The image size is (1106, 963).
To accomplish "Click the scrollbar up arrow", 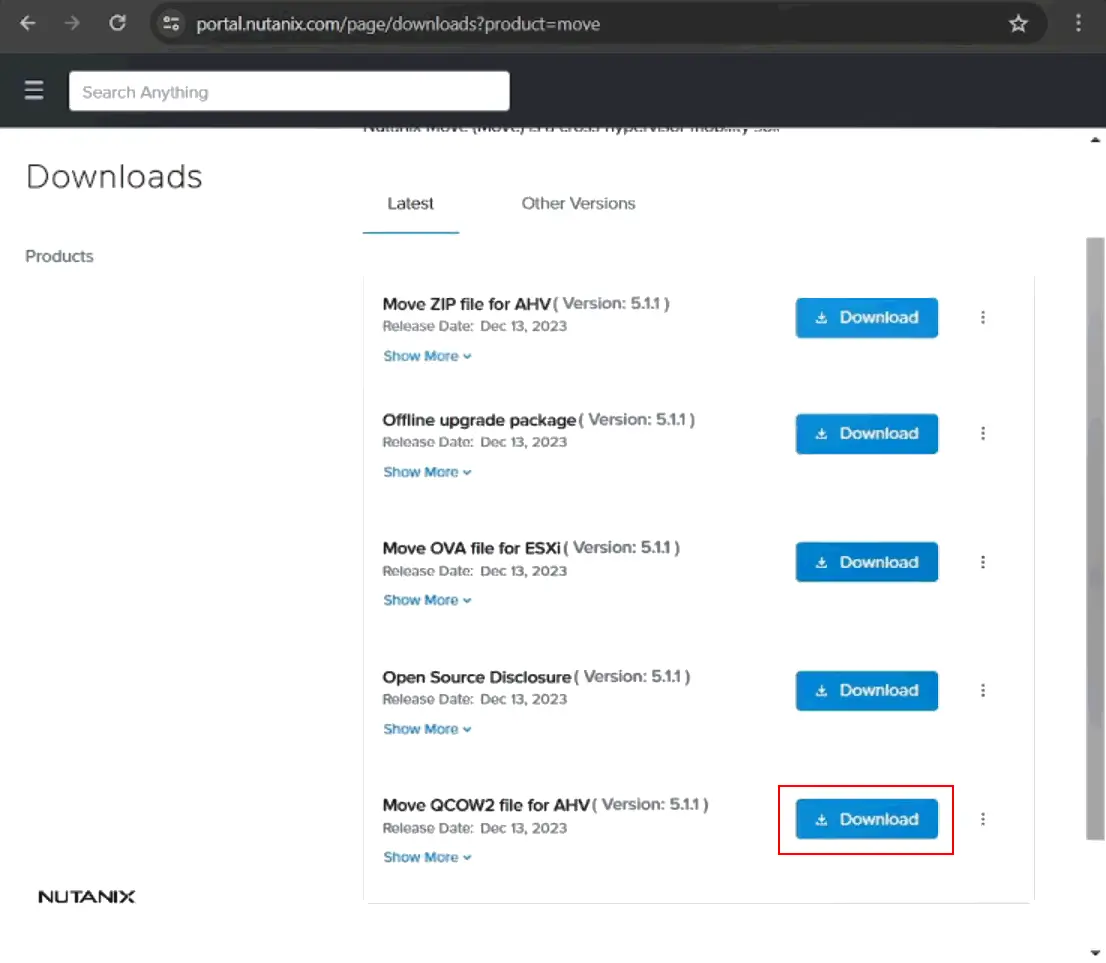I will pos(1095,140).
